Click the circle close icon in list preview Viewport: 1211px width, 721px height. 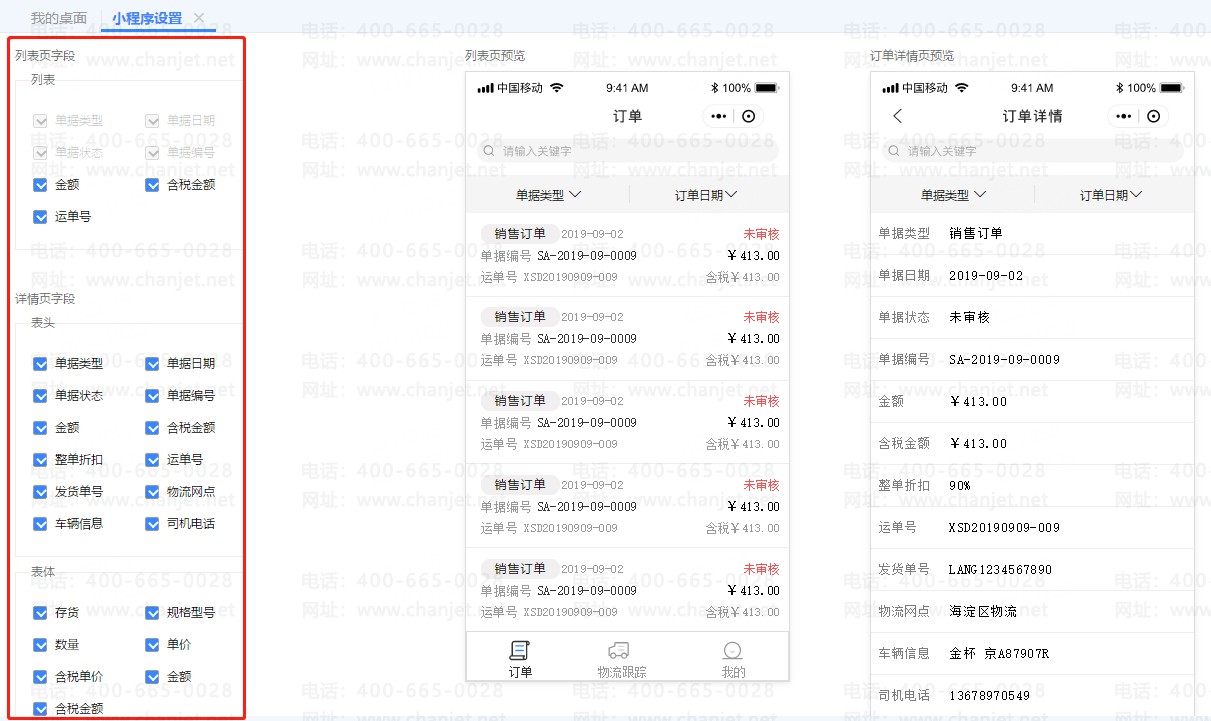pyautogui.click(x=749, y=116)
